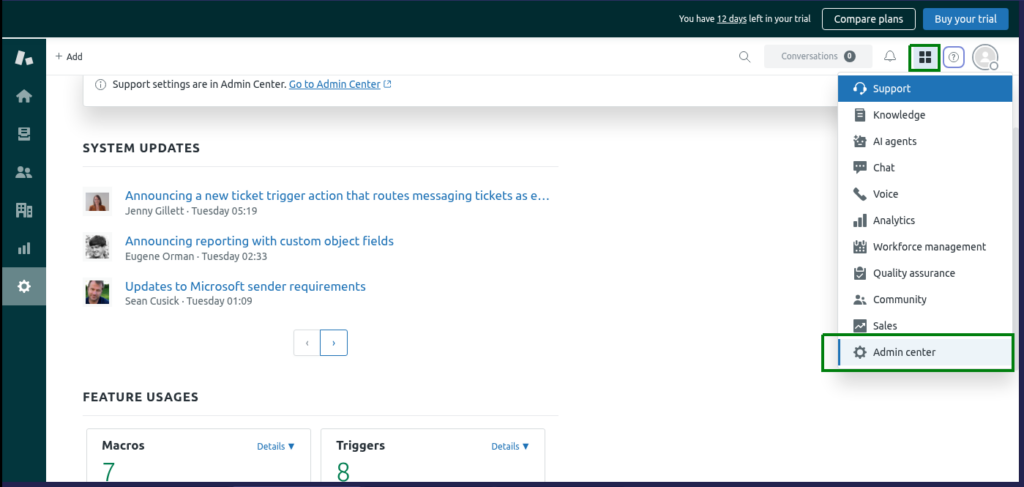The height and width of the screenshot is (487, 1024).
Task: Open Updates to Microsoft sender requirements
Action: (245, 287)
